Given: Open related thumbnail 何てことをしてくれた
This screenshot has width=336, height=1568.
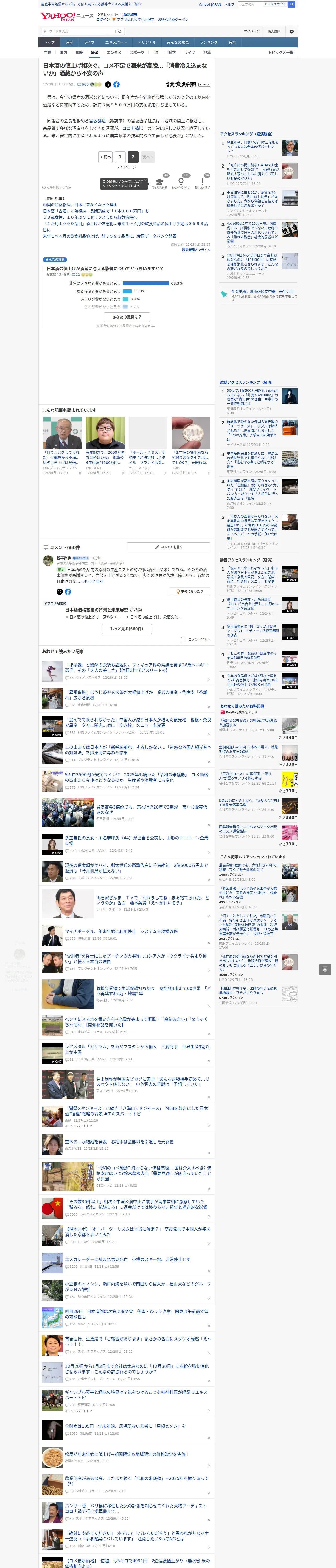Looking at the screenshot, I should (x=62, y=433).
